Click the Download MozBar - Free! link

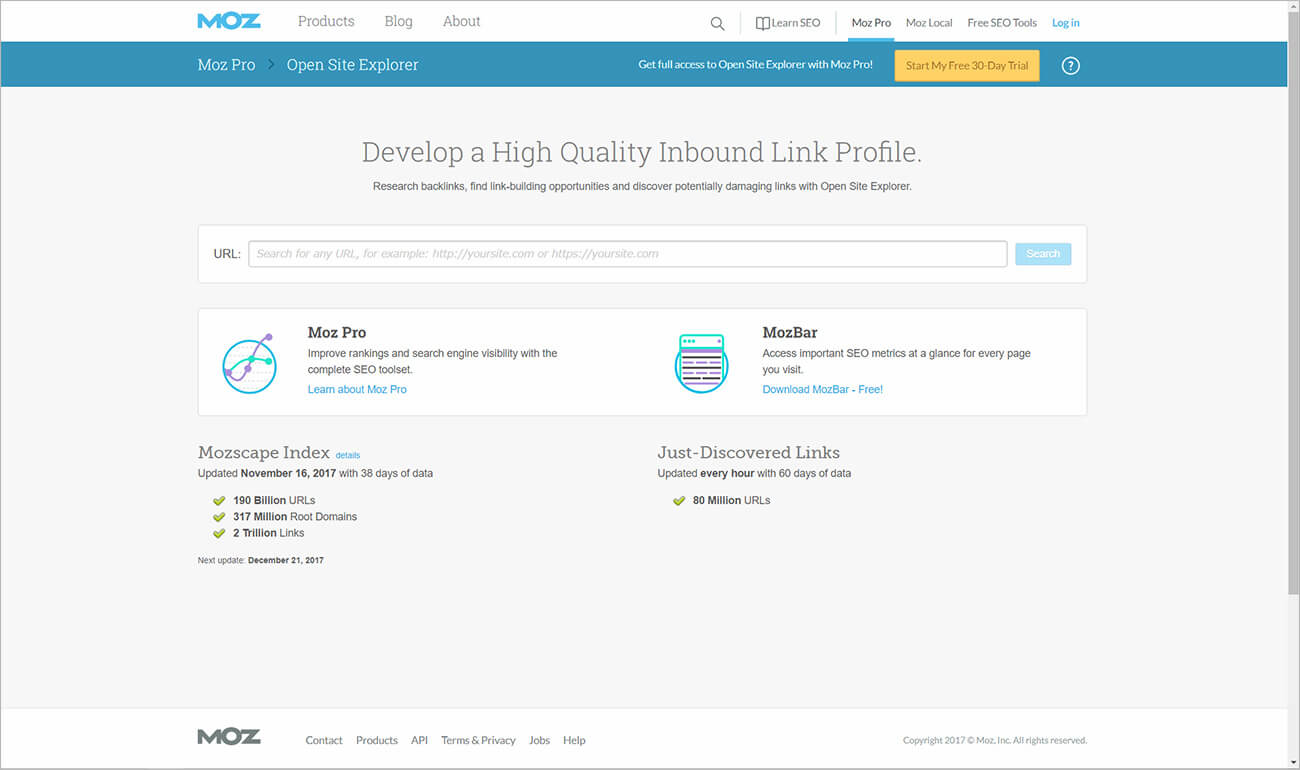(823, 389)
